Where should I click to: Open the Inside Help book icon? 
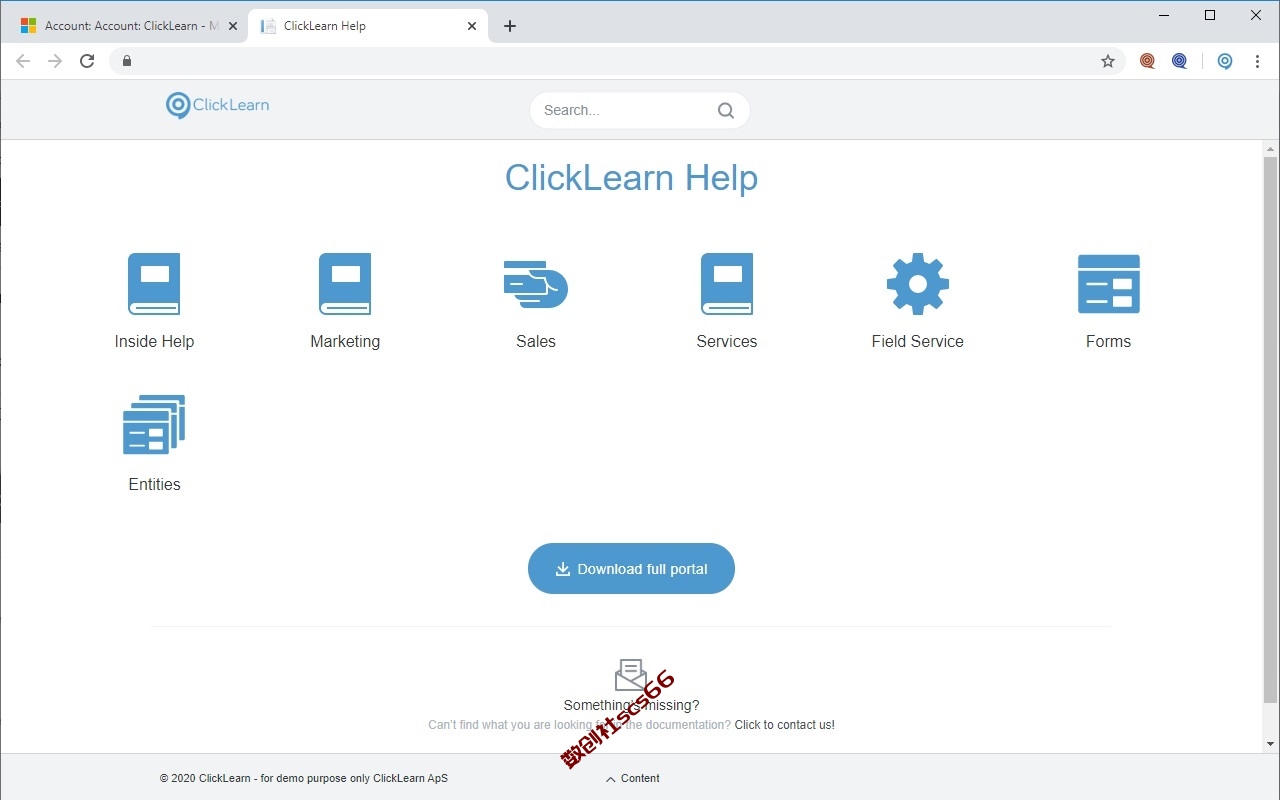pos(154,284)
